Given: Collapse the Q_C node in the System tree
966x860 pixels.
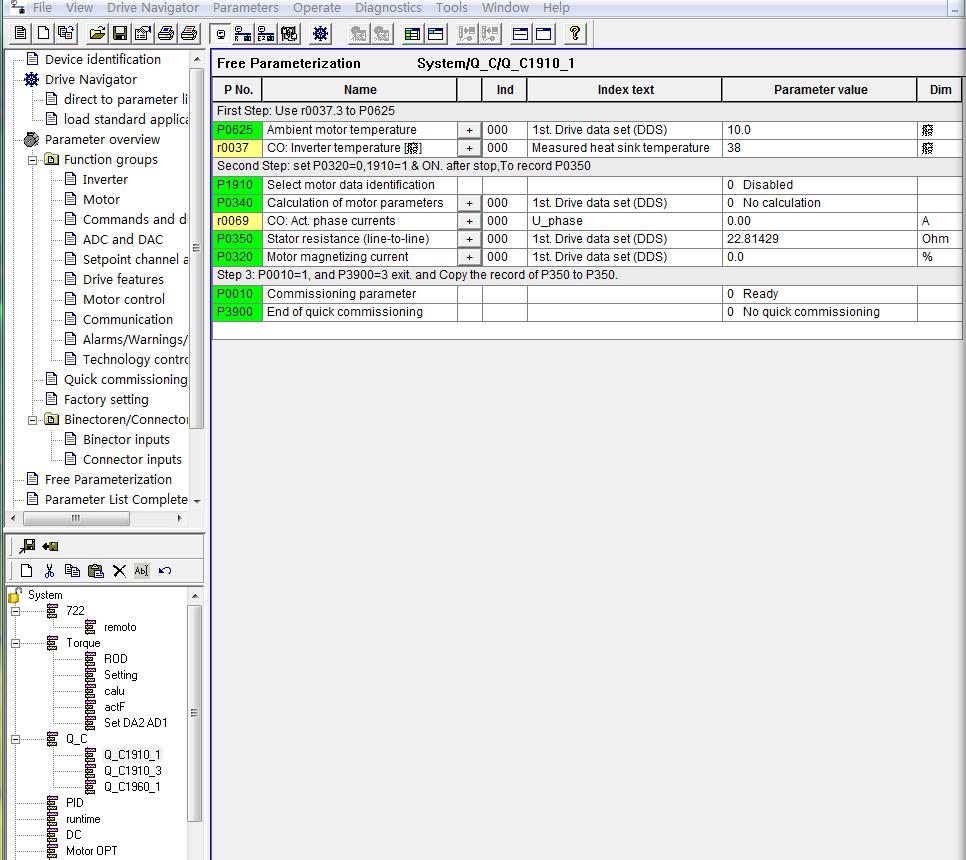Looking at the screenshot, I should click(x=15, y=739).
